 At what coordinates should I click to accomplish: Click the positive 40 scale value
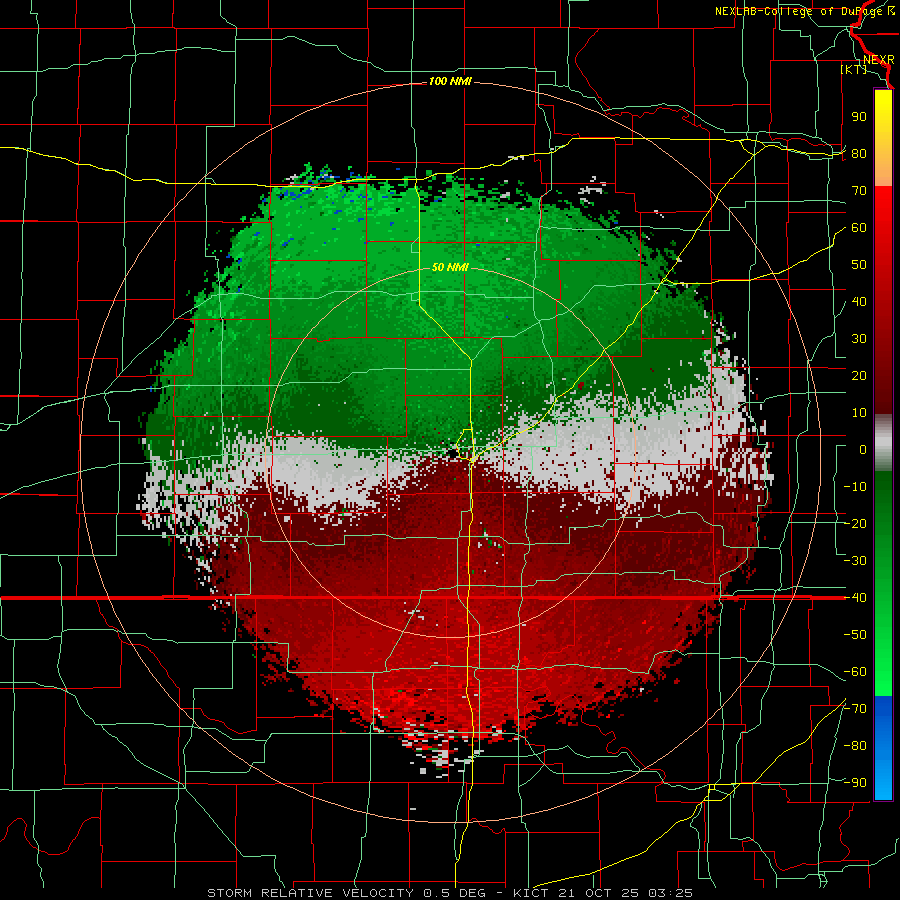pos(859,301)
